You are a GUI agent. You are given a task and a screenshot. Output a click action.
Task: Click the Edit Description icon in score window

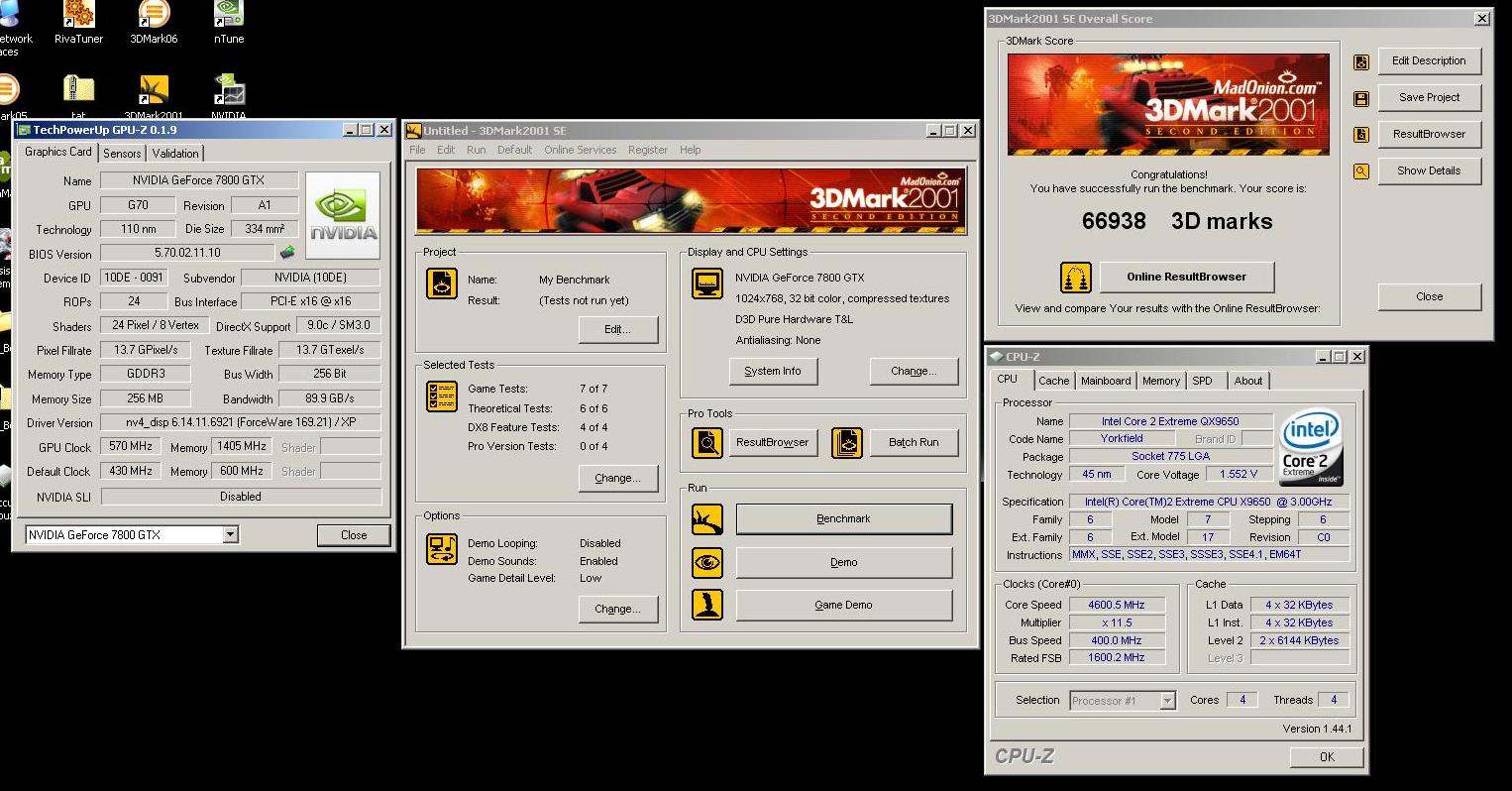pos(1361,62)
